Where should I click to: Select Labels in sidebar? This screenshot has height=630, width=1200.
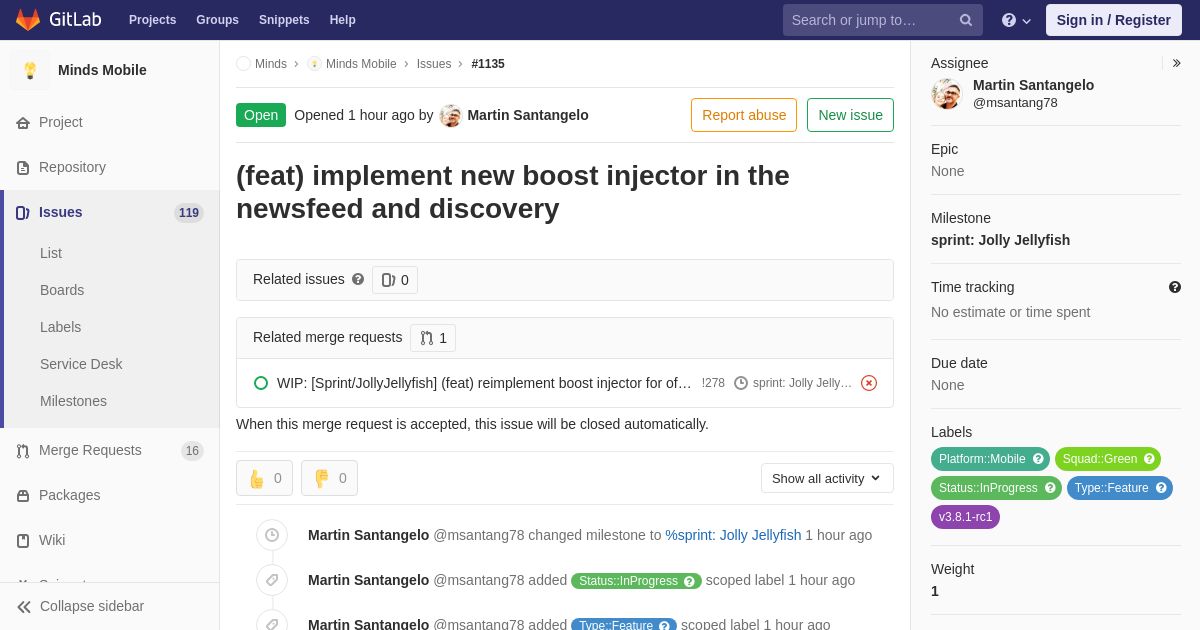[x=60, y=327]
